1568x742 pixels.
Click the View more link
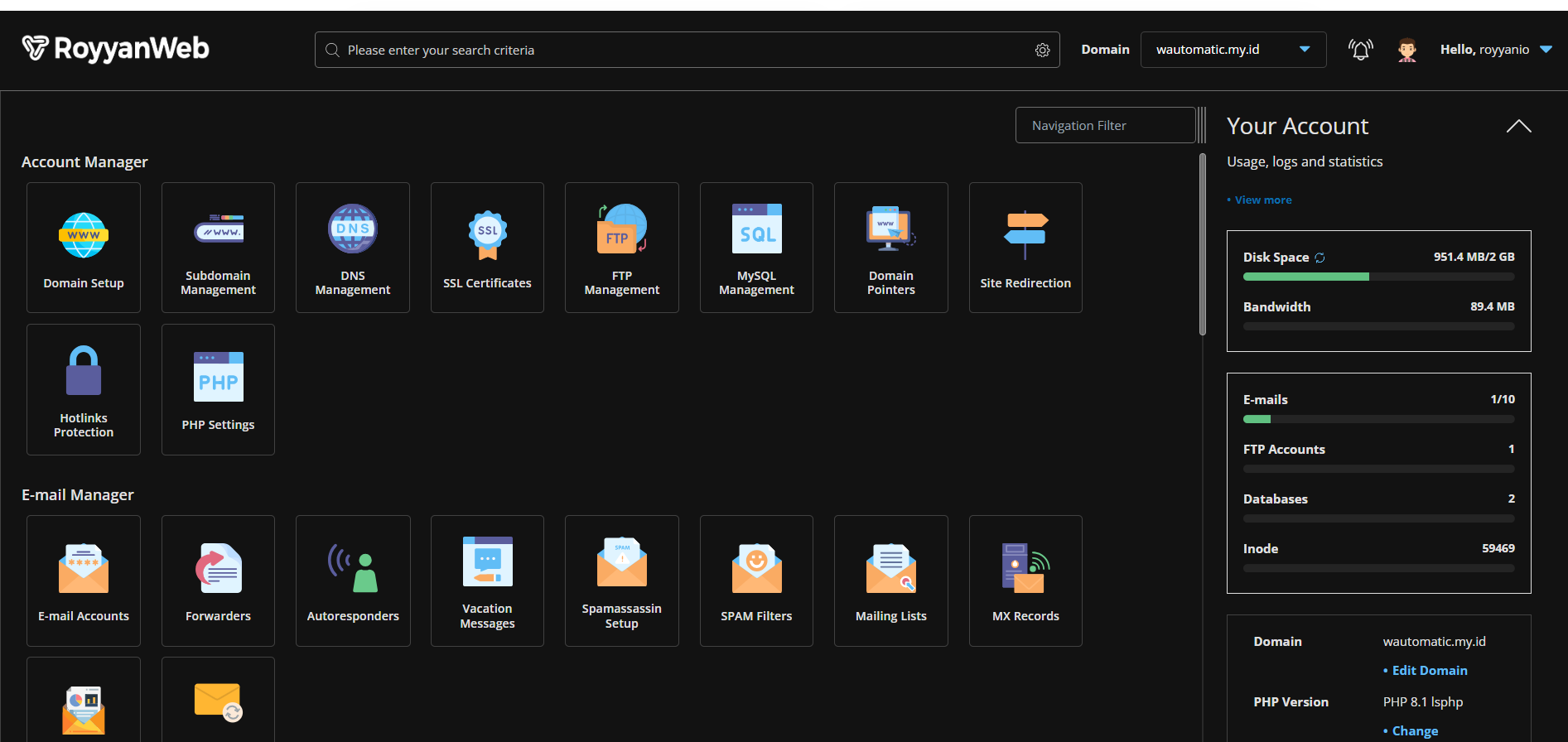coord(1262,200)
